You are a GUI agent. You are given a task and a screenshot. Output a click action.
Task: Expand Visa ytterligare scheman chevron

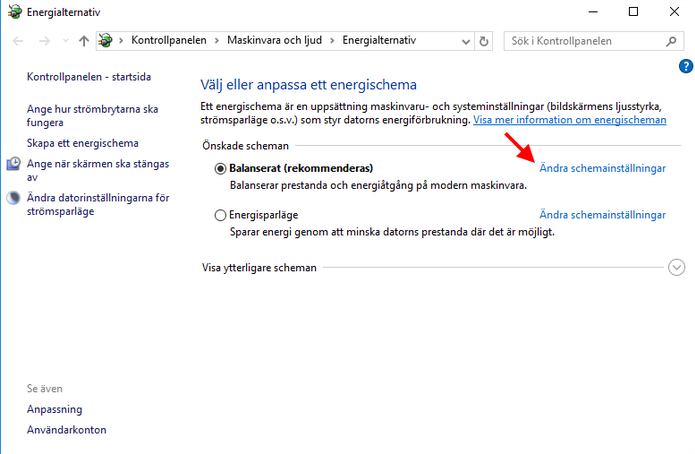coord(676,267)
